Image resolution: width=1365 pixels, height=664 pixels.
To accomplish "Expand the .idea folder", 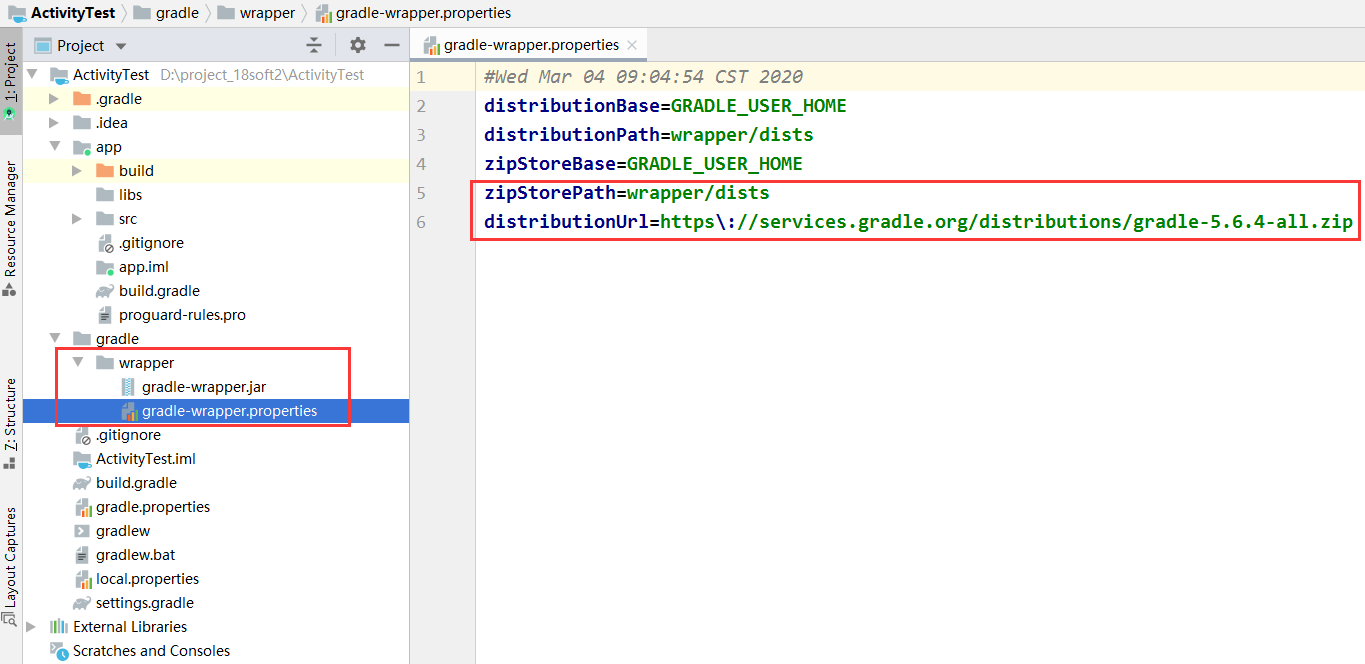I will pos(54,123).
